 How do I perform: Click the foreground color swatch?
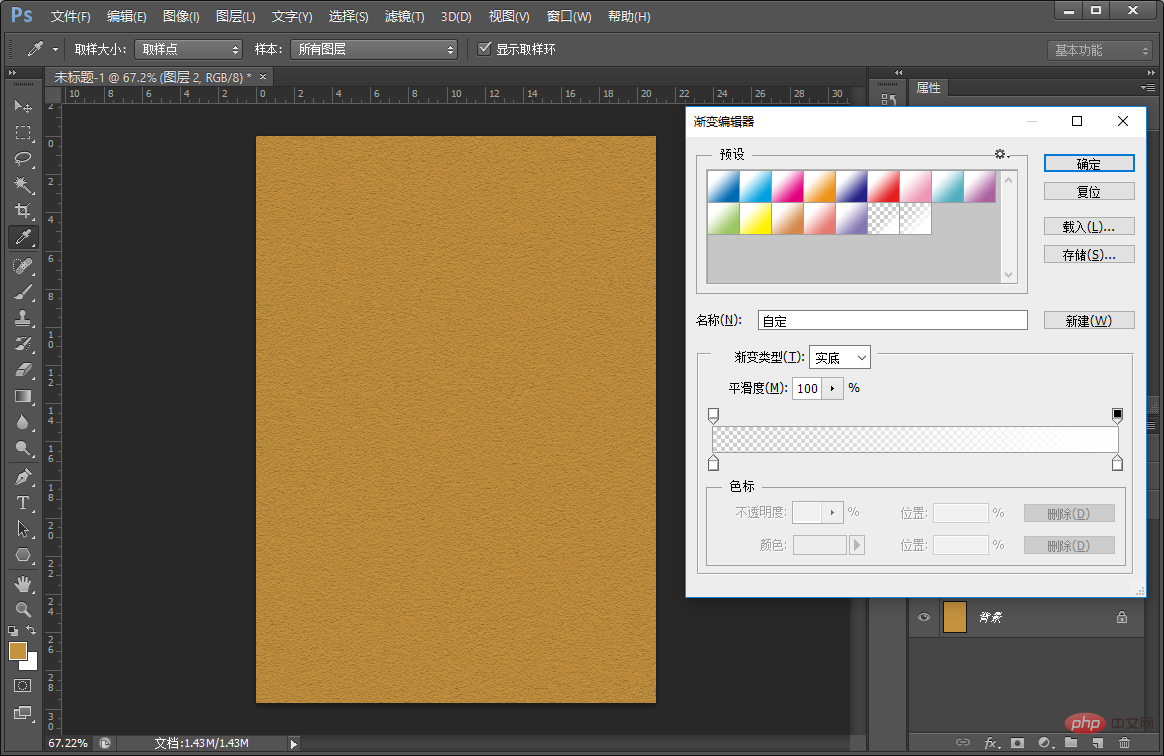click(18, 651)
